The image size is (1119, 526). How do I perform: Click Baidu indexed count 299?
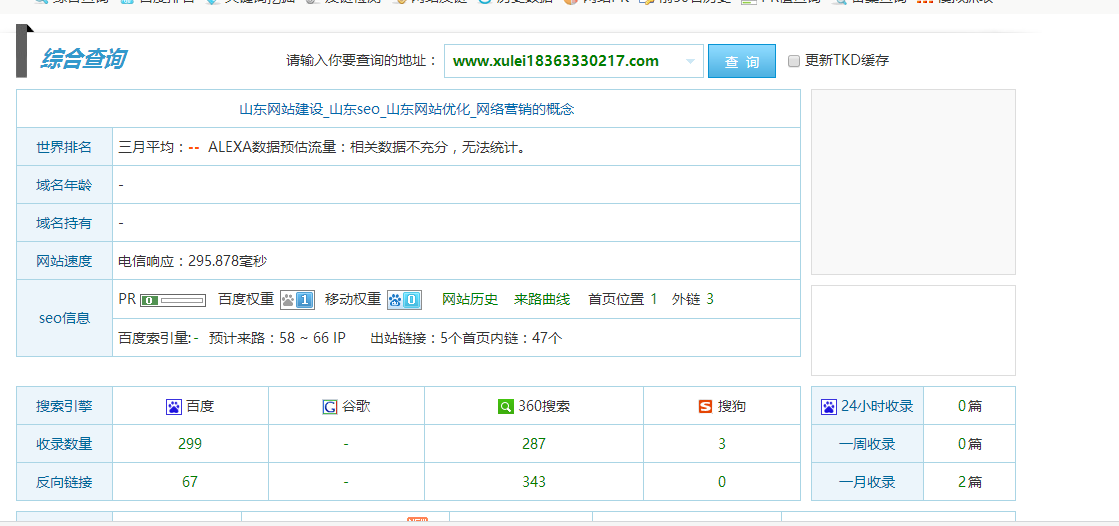[190, 444]
